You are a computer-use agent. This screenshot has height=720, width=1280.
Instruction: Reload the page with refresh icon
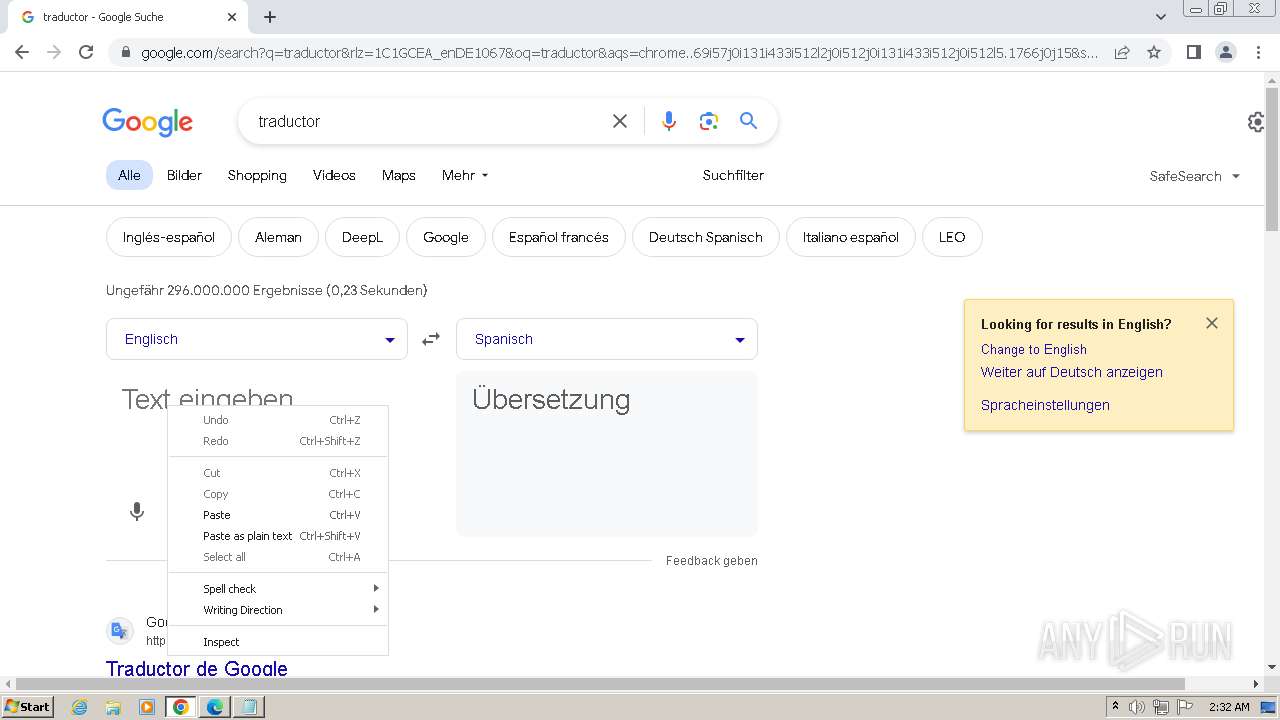(86, 52)
